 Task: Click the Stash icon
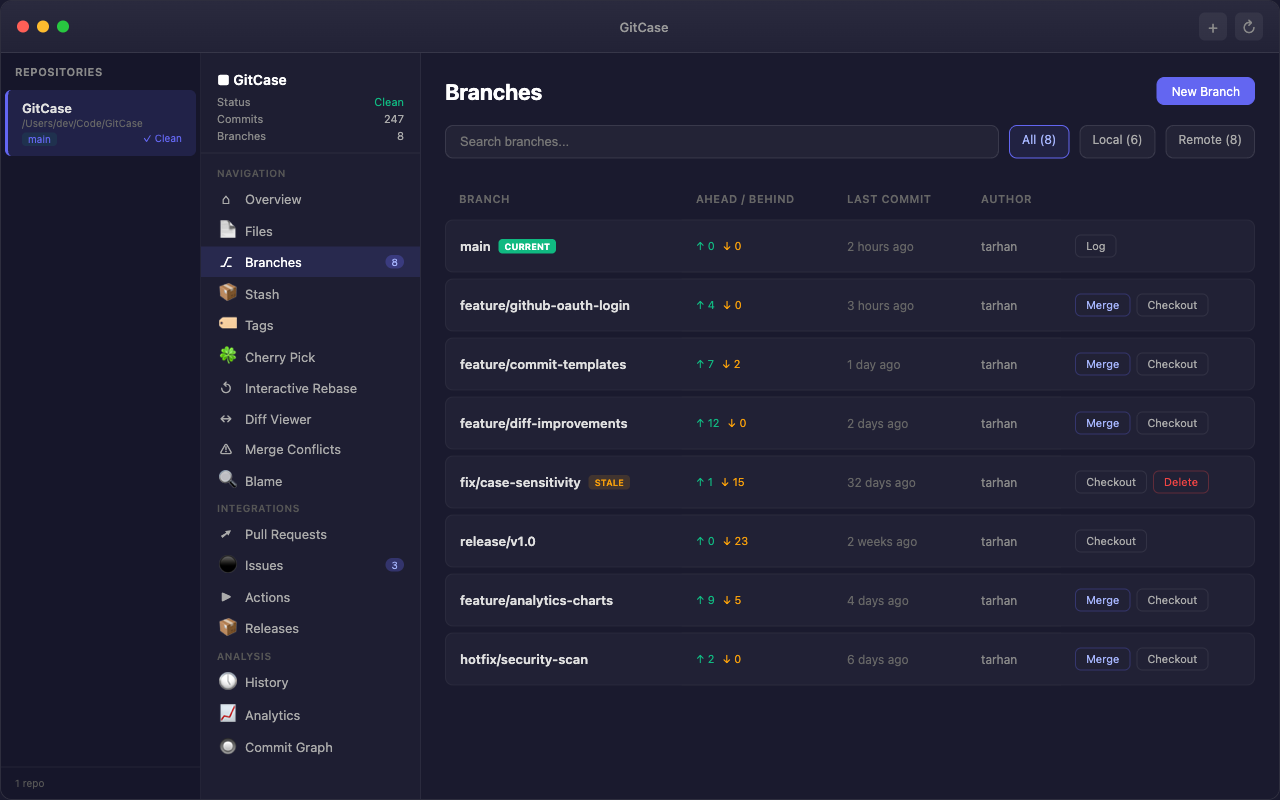(228, 293)
